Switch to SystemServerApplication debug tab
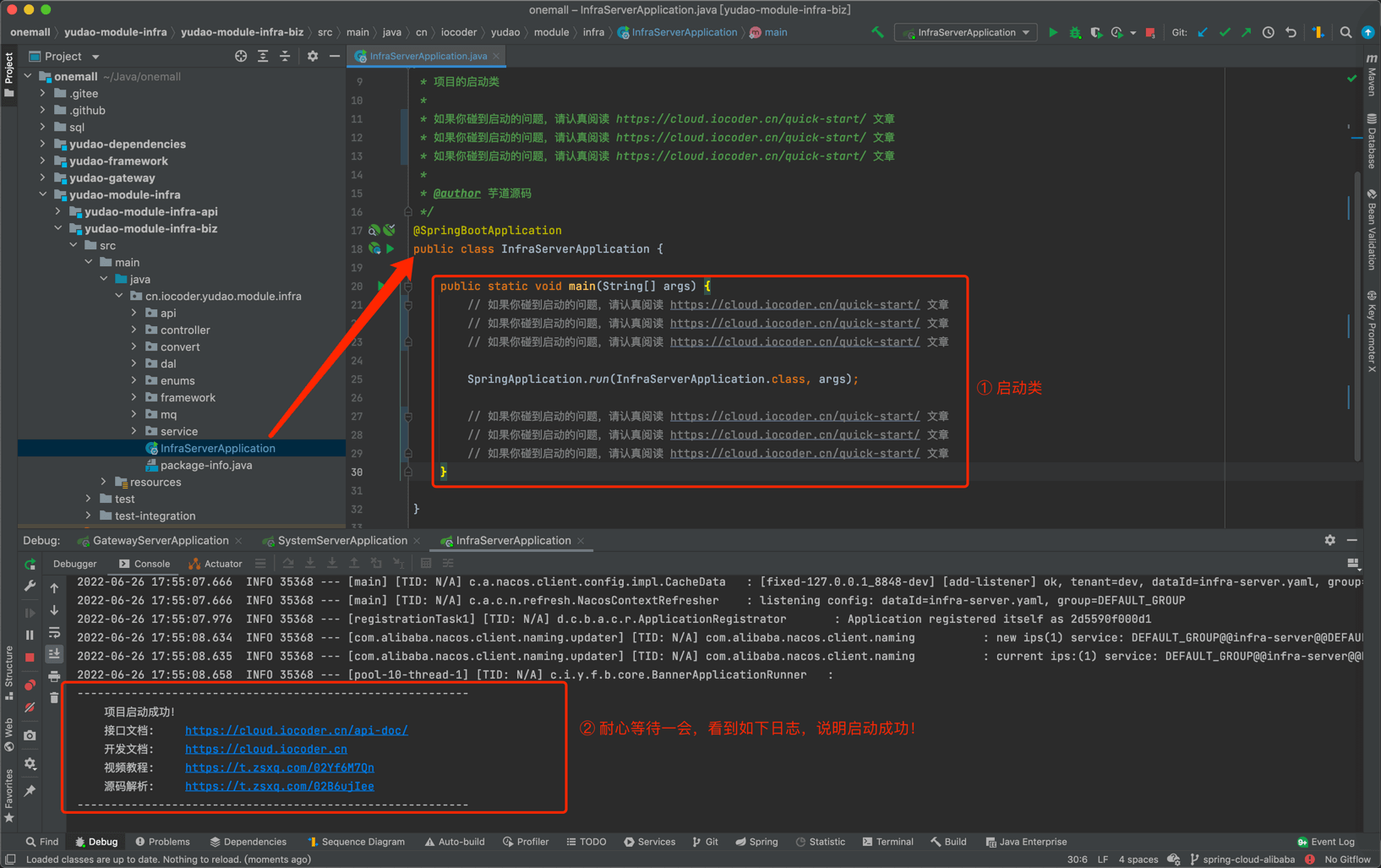 pyautogui.click(x=341, y=541)
